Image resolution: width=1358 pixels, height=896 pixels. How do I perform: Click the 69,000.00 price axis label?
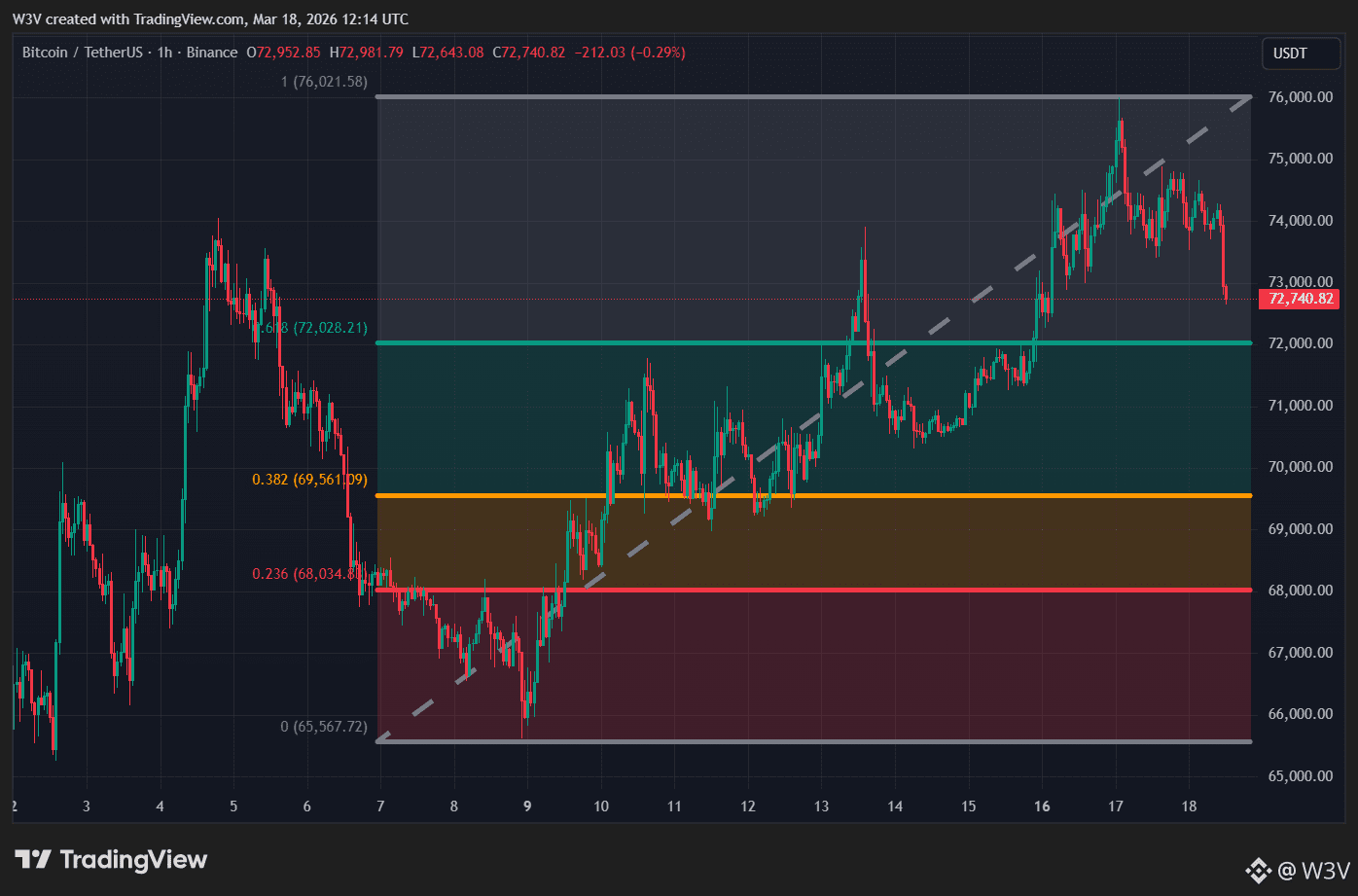pos(1299,529)
